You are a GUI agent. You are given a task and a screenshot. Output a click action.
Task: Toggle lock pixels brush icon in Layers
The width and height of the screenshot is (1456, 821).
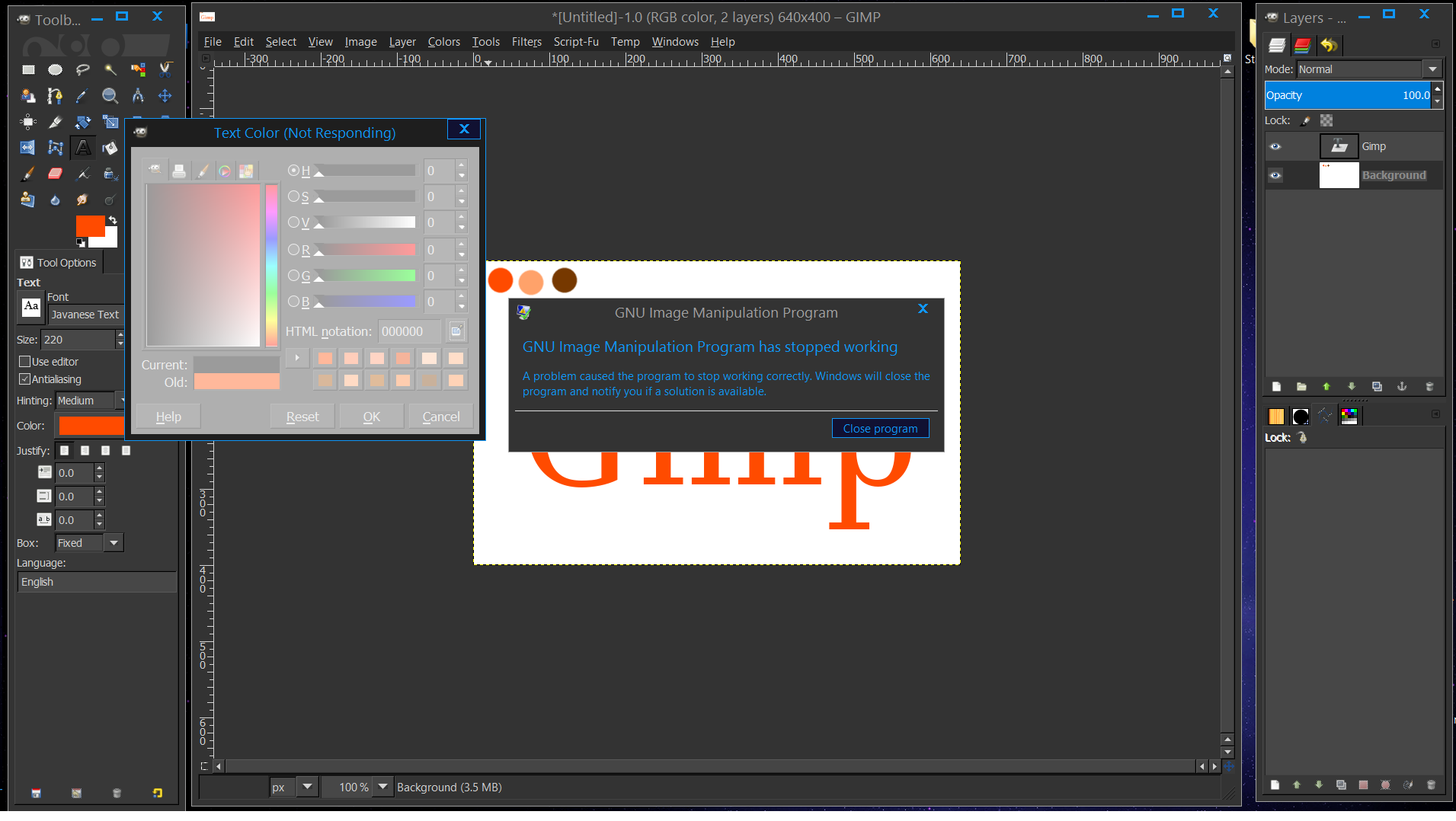1305,120
